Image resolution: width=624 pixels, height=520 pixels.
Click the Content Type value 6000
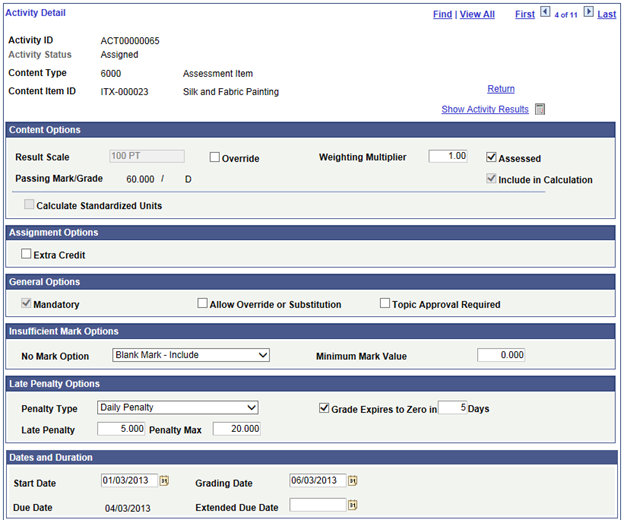111,74
